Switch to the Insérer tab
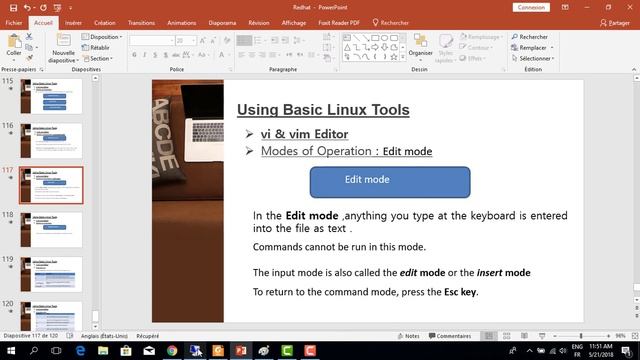 coord(73,23)
